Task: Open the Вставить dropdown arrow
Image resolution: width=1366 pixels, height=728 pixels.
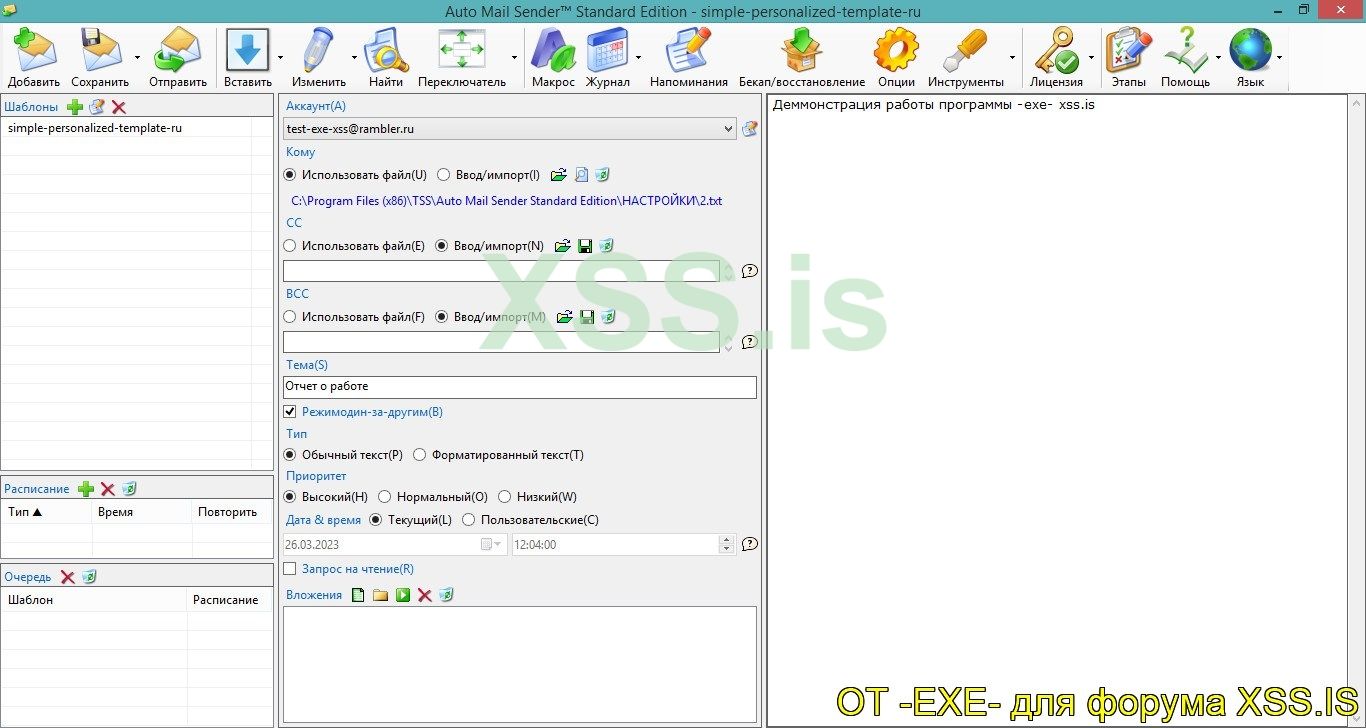Action: [x=280, y=58]
